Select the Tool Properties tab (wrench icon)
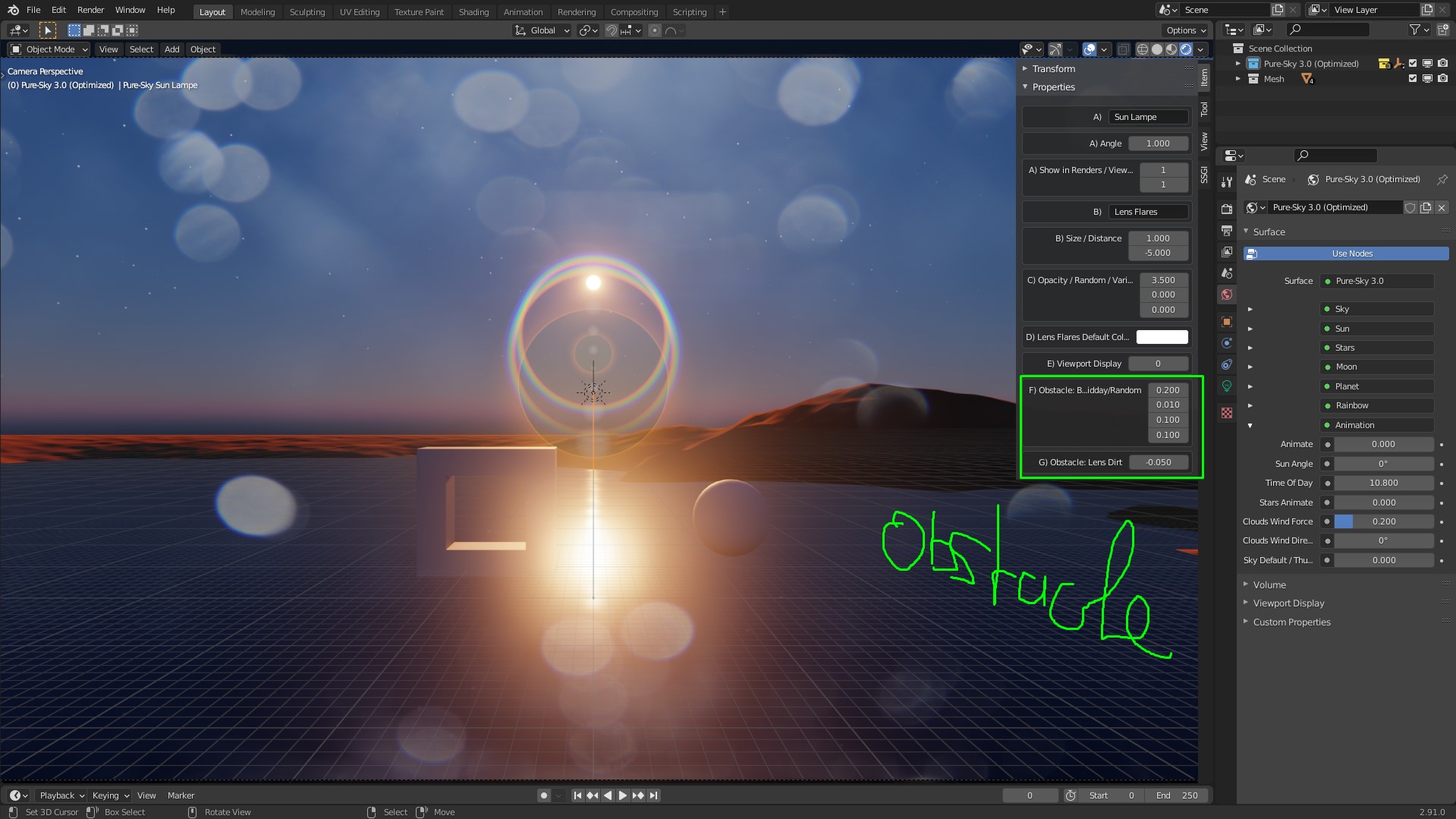This screenshot has height=819, width=1456. click(1226, 182)
